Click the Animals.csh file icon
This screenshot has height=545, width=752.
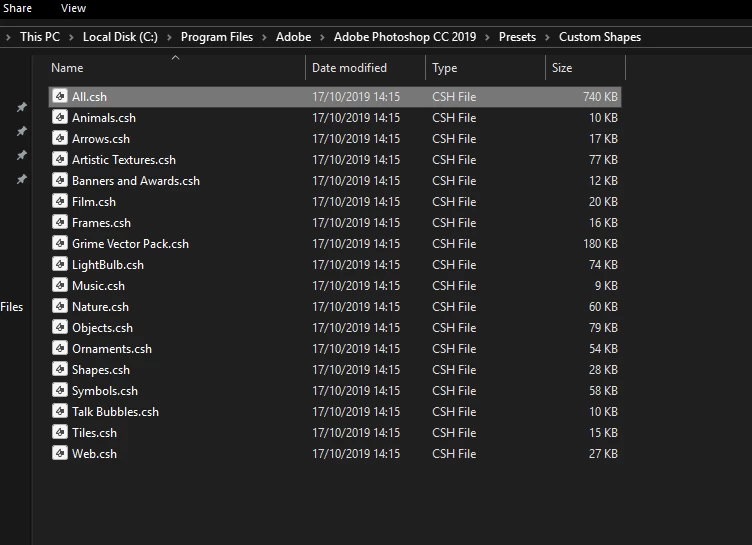[60, 117]
